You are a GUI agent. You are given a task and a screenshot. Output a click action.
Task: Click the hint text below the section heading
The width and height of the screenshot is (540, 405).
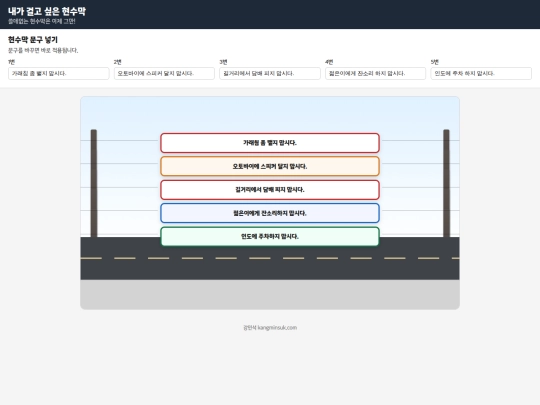[x=43, y=50]
